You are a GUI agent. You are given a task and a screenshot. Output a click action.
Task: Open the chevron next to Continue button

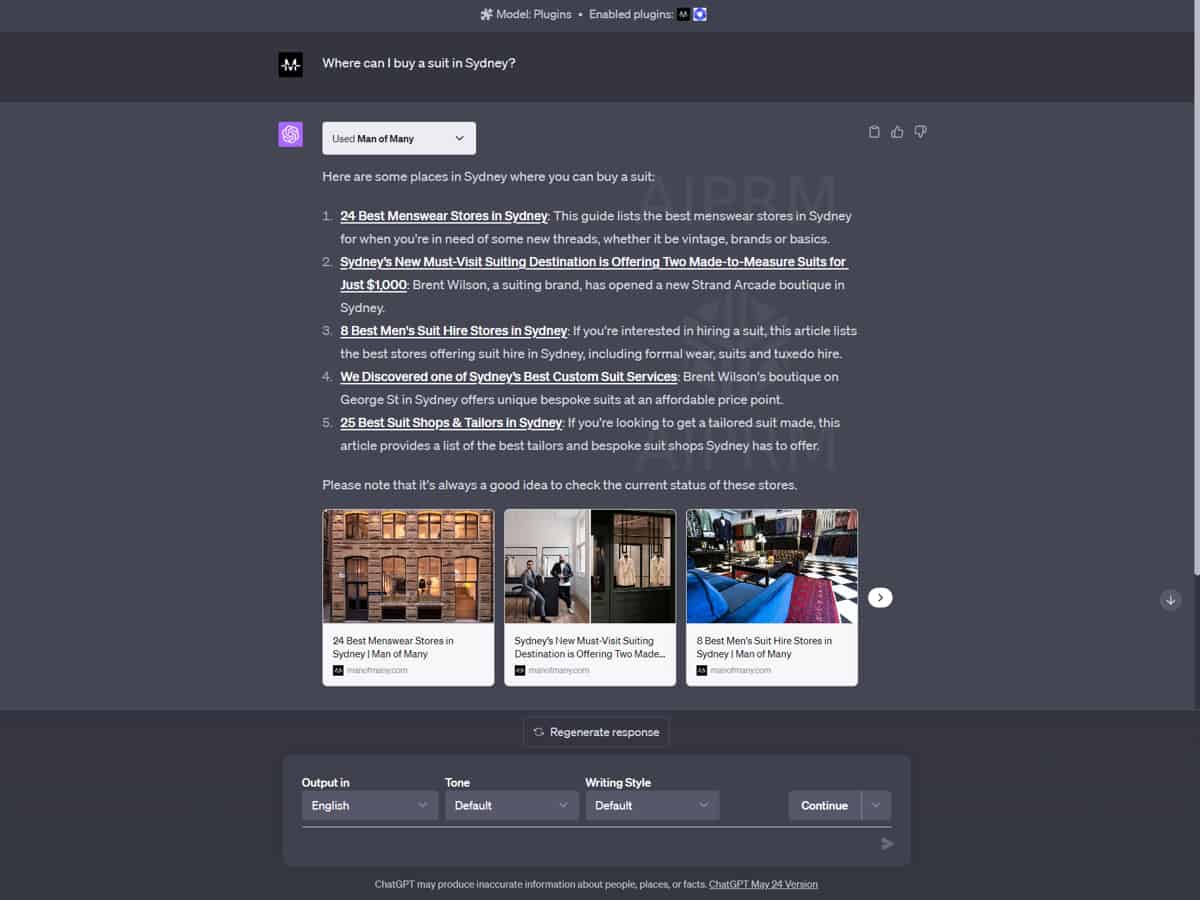(875, 805)
